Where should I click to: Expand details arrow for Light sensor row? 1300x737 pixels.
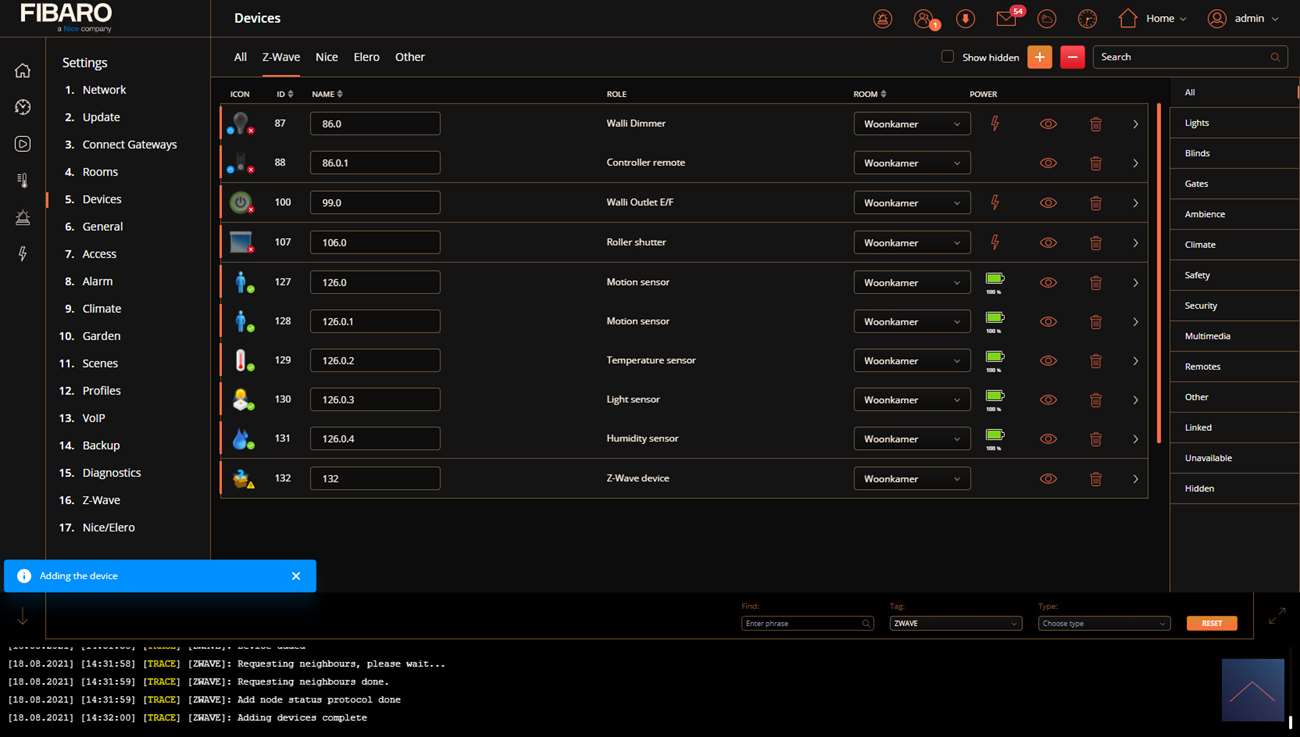[x=1135, y=400]
